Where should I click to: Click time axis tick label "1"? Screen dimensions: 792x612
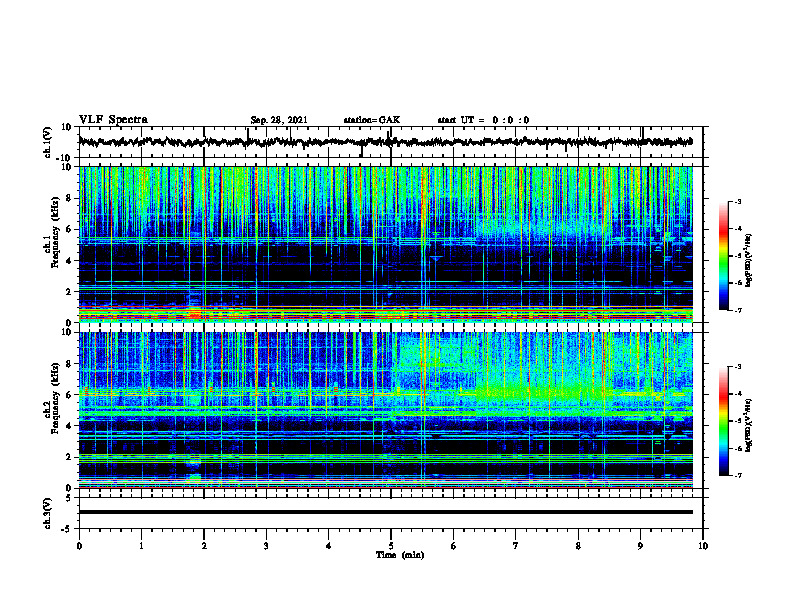[x=141, y=546]
